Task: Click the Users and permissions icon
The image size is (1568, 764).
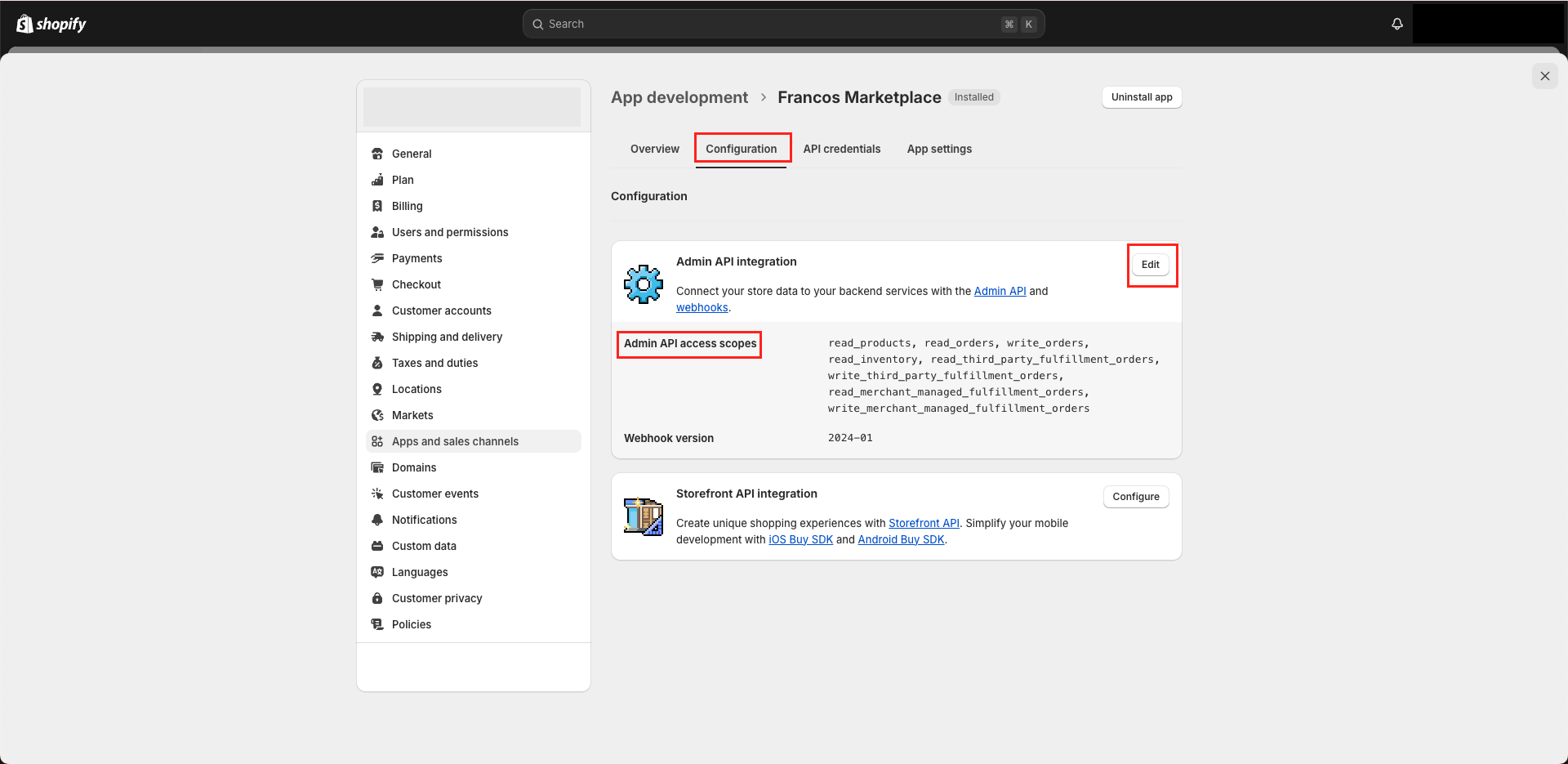Action: 377,232
